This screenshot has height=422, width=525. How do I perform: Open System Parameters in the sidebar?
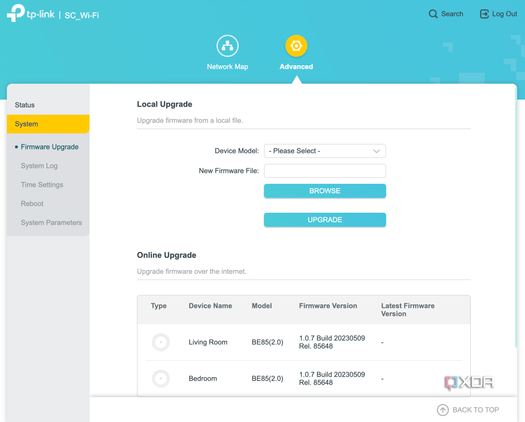51,222
